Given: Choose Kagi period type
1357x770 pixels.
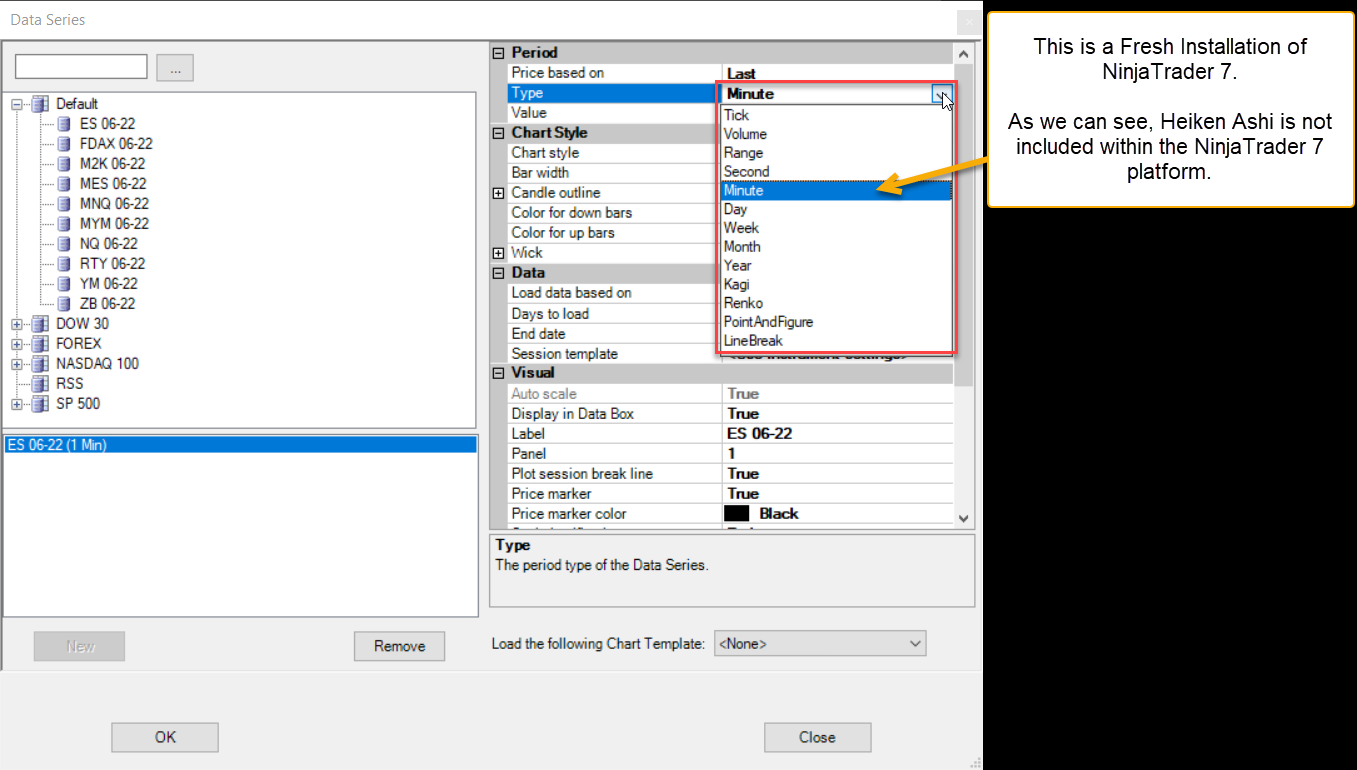Looking at the screenshot, I should [x=836, y=285].
